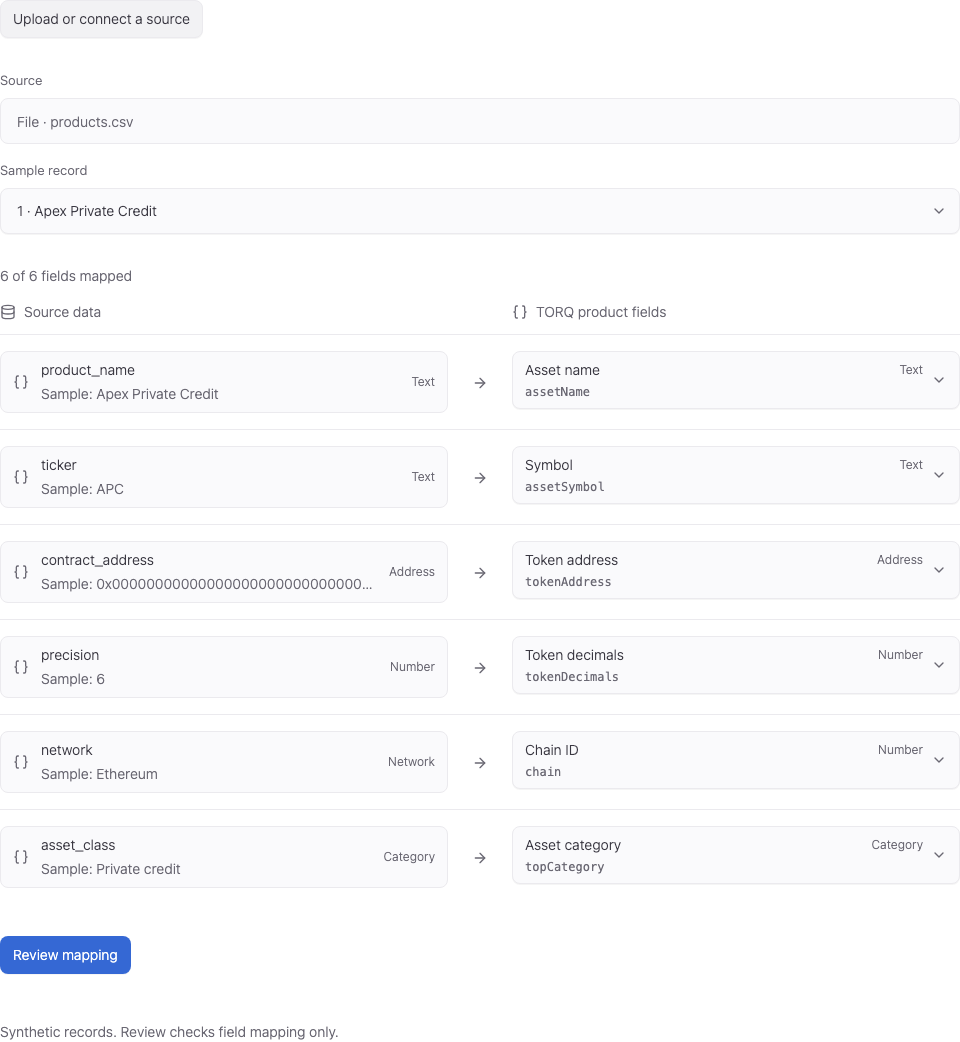This screenshot has height=1042, width=960.
Task: Click the braces icon on the network card
Action: pos(21,762)
